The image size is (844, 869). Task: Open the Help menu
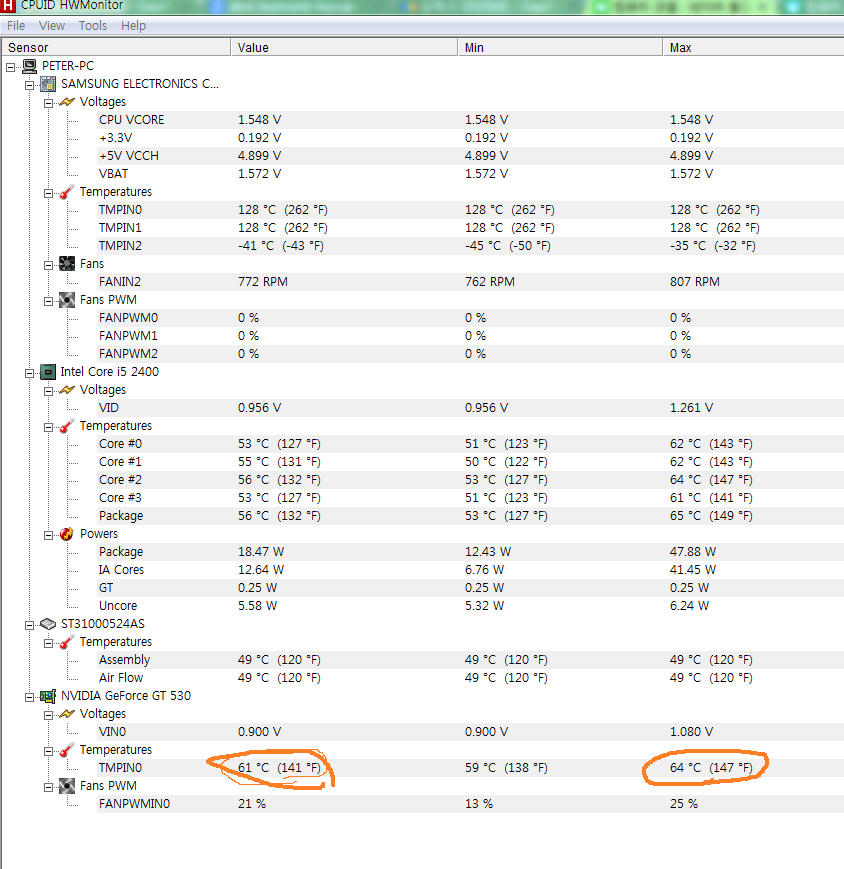[134, 25]
